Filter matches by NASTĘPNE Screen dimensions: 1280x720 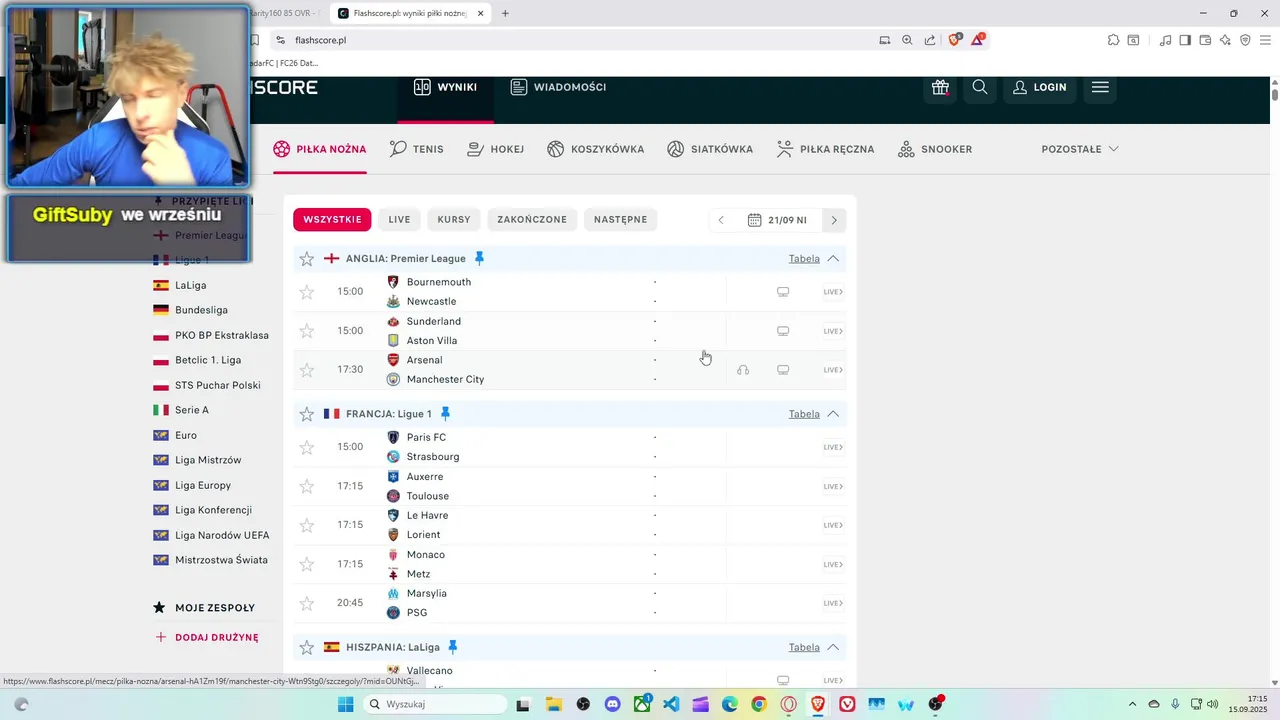point(620,220)
